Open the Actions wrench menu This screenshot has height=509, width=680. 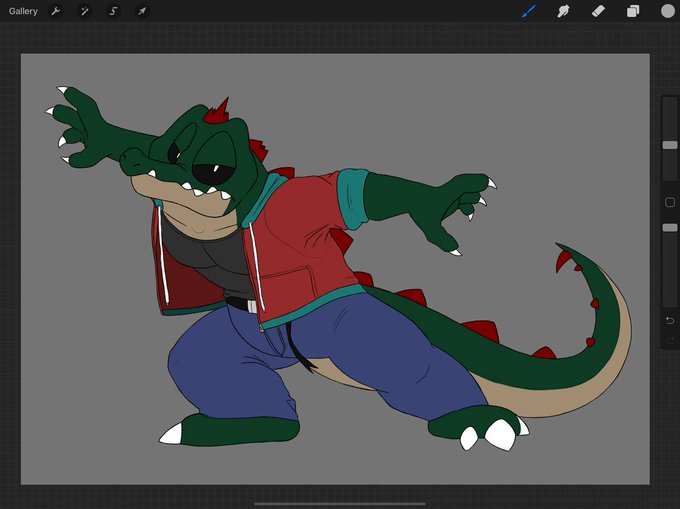tap(56, 11)
